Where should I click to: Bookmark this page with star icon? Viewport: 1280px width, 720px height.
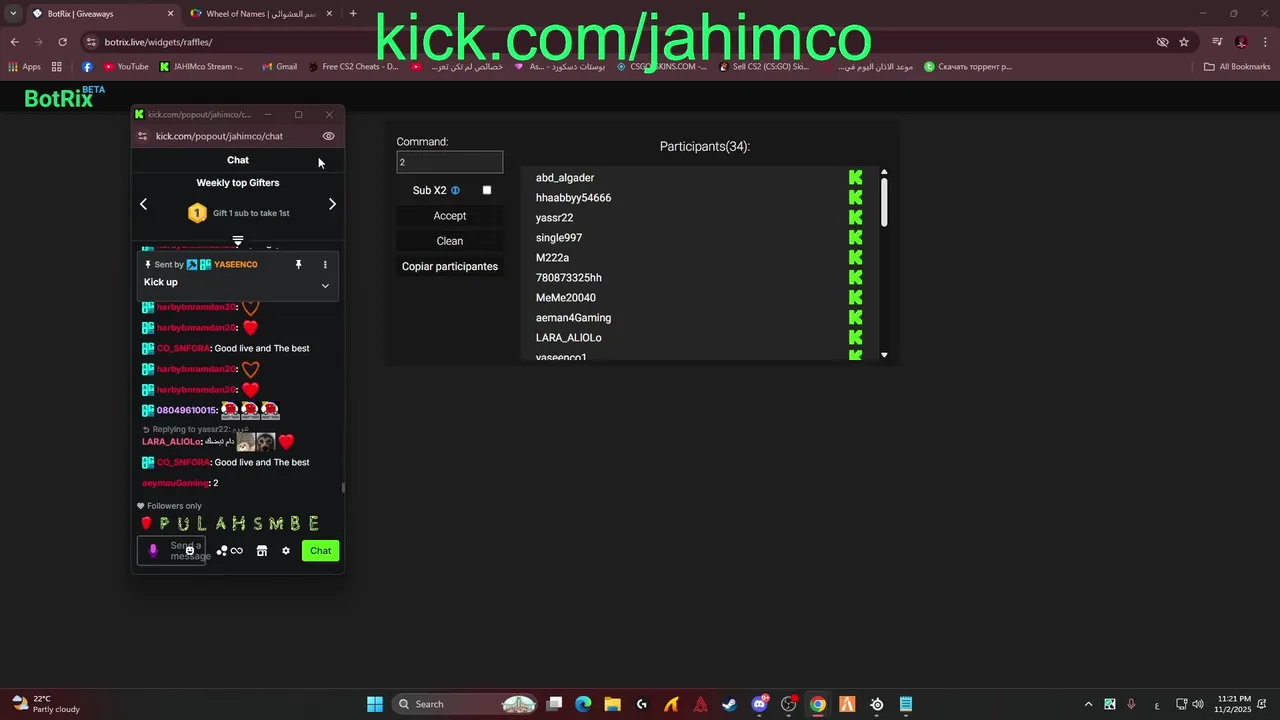point(1184,42)
